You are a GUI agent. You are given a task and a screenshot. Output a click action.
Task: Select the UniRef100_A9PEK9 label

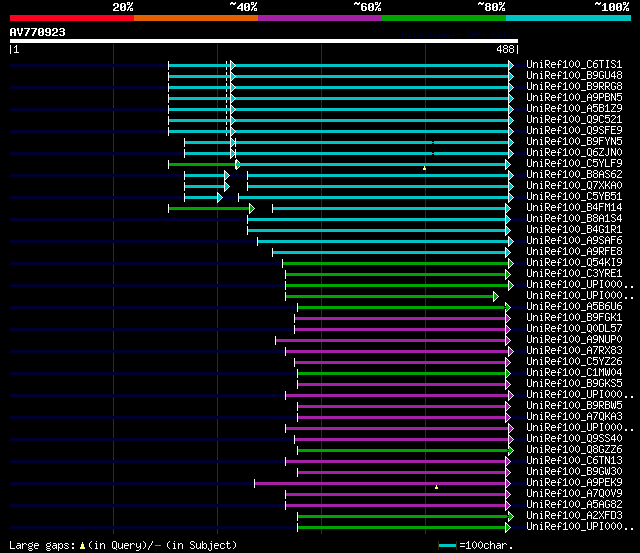574,483
